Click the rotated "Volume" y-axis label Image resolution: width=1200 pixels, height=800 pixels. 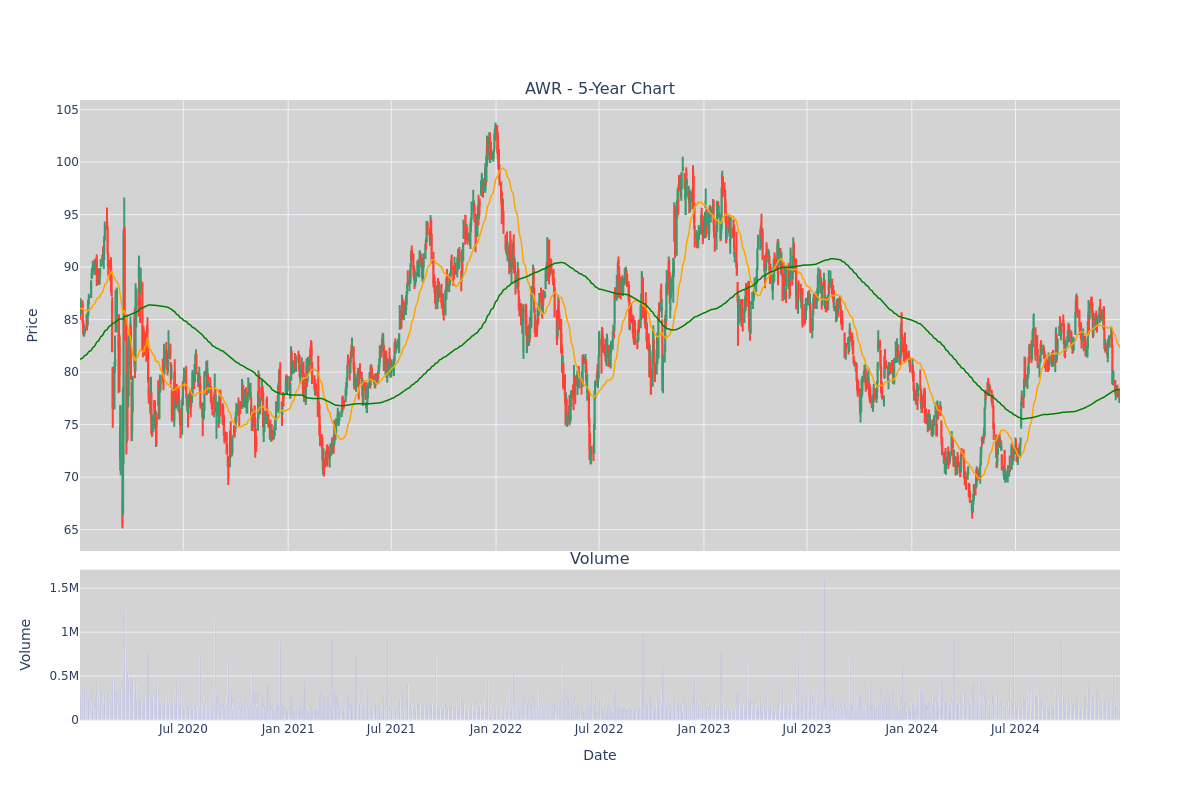tap(26, 644)
